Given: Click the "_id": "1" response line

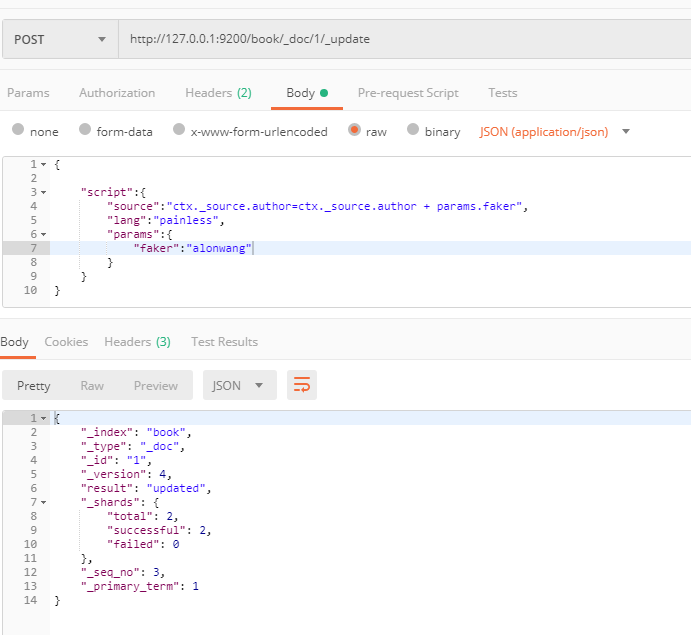Looking at the screenshot, I should click(x=116, y=460).
